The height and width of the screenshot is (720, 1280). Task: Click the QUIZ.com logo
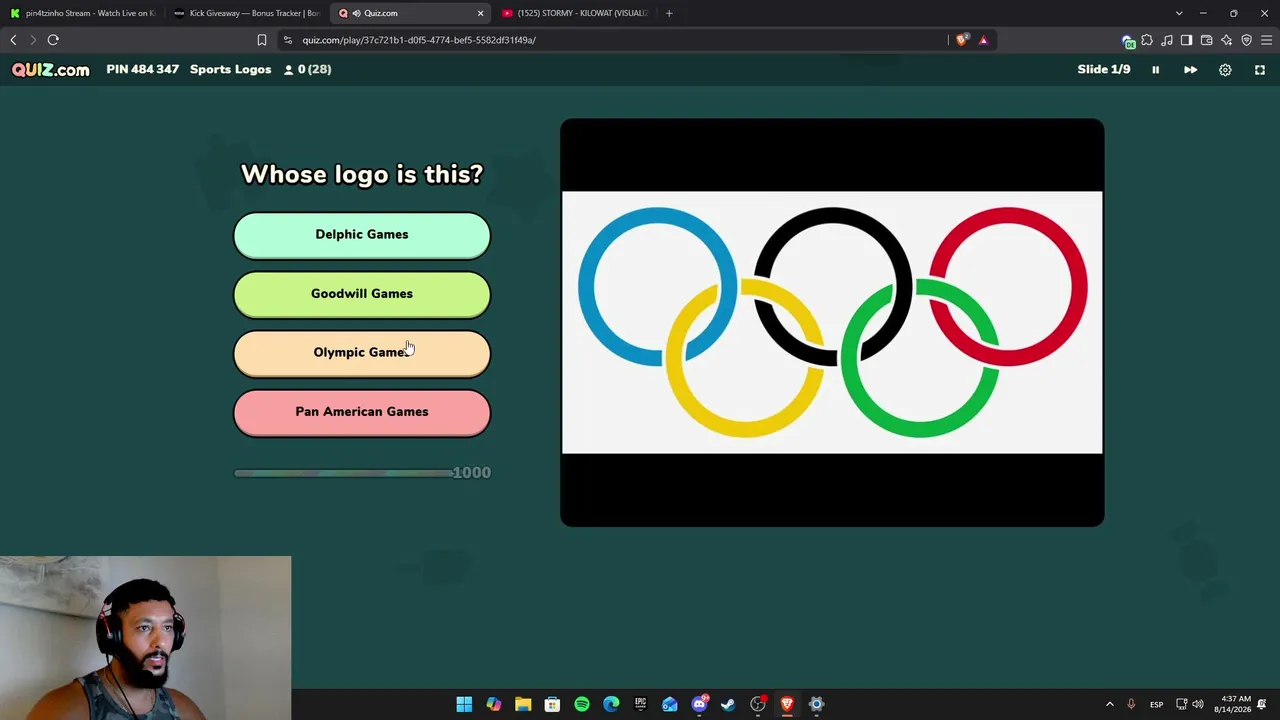tap(50, 69)
